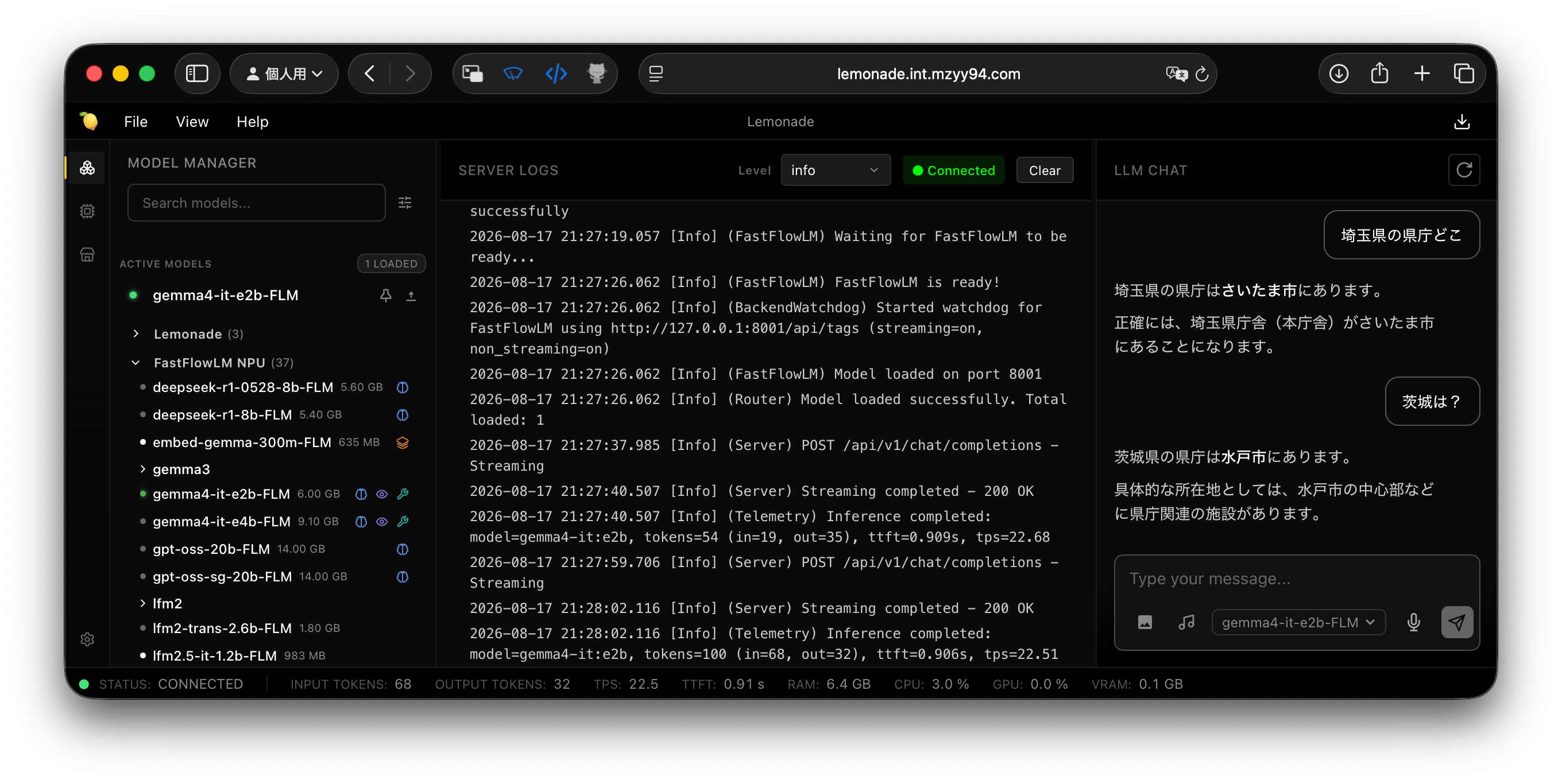
Task: Go forward in browser history
Action: [411, 74]
